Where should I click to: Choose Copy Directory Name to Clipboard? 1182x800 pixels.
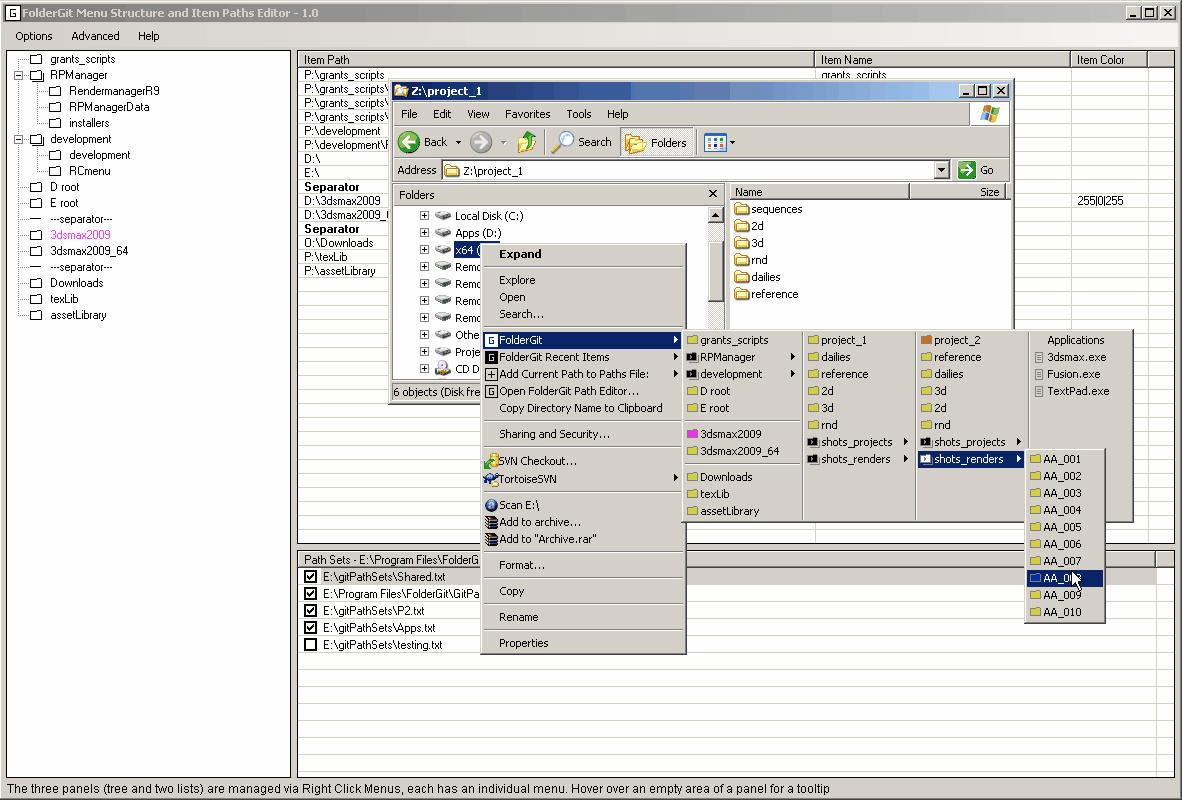pyautogui.click(x=583, y=408)
